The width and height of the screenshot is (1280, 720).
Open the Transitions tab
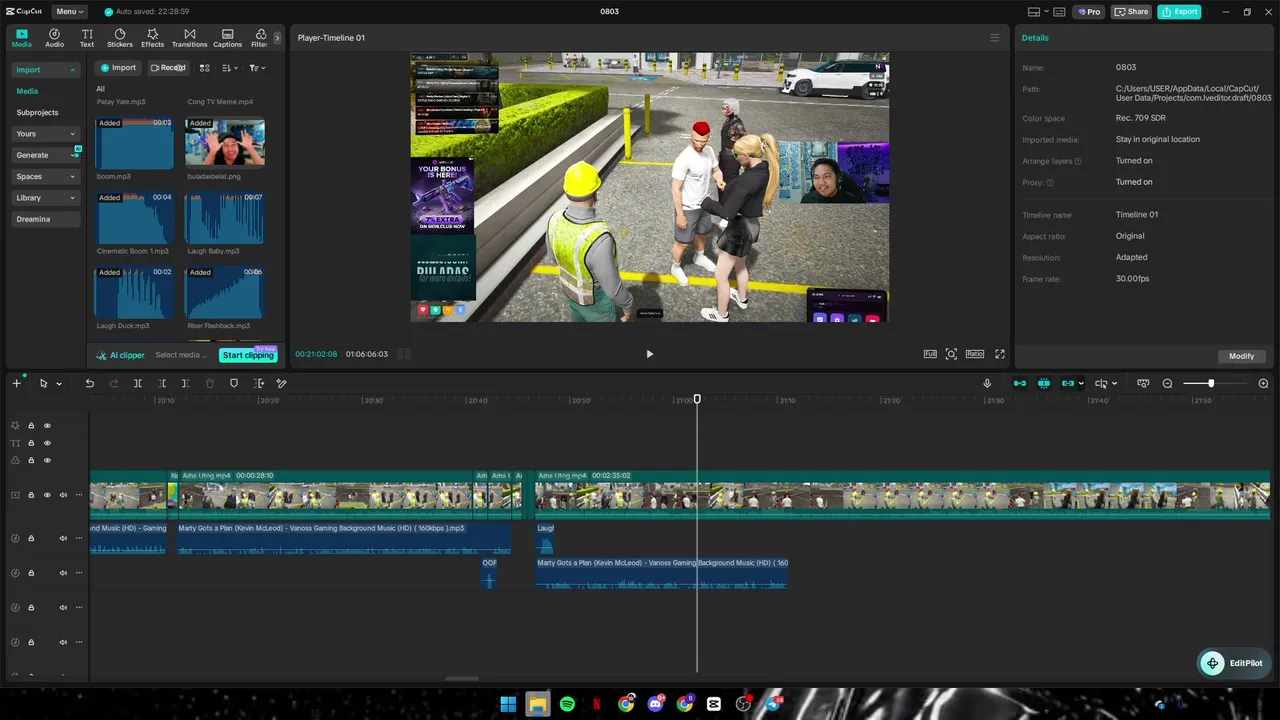pos(189,38)
